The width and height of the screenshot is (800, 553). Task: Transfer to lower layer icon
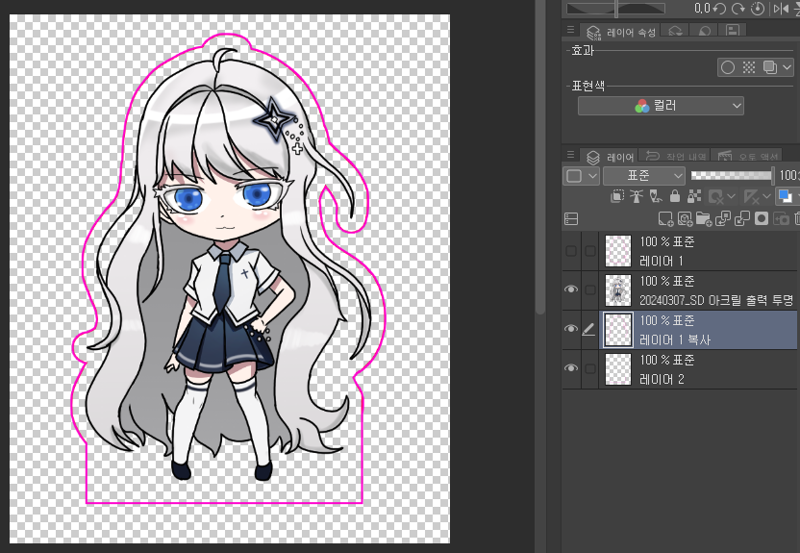[x=723, y=219]
